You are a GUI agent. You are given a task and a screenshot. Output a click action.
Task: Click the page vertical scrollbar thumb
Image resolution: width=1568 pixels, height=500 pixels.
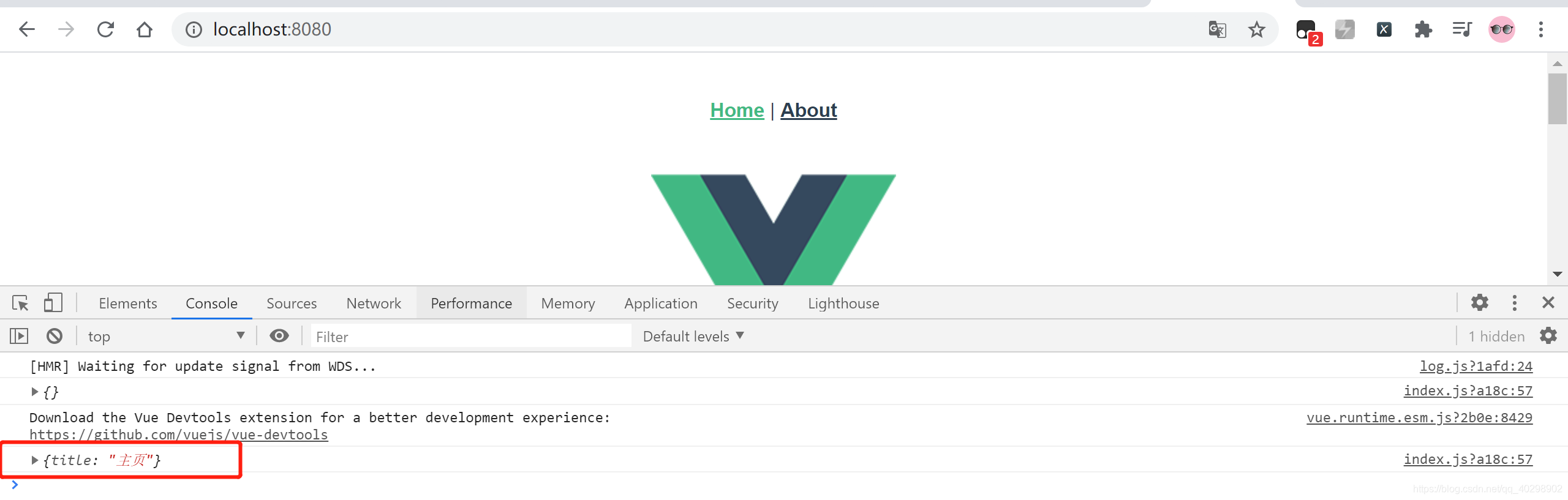(1558, 99)
